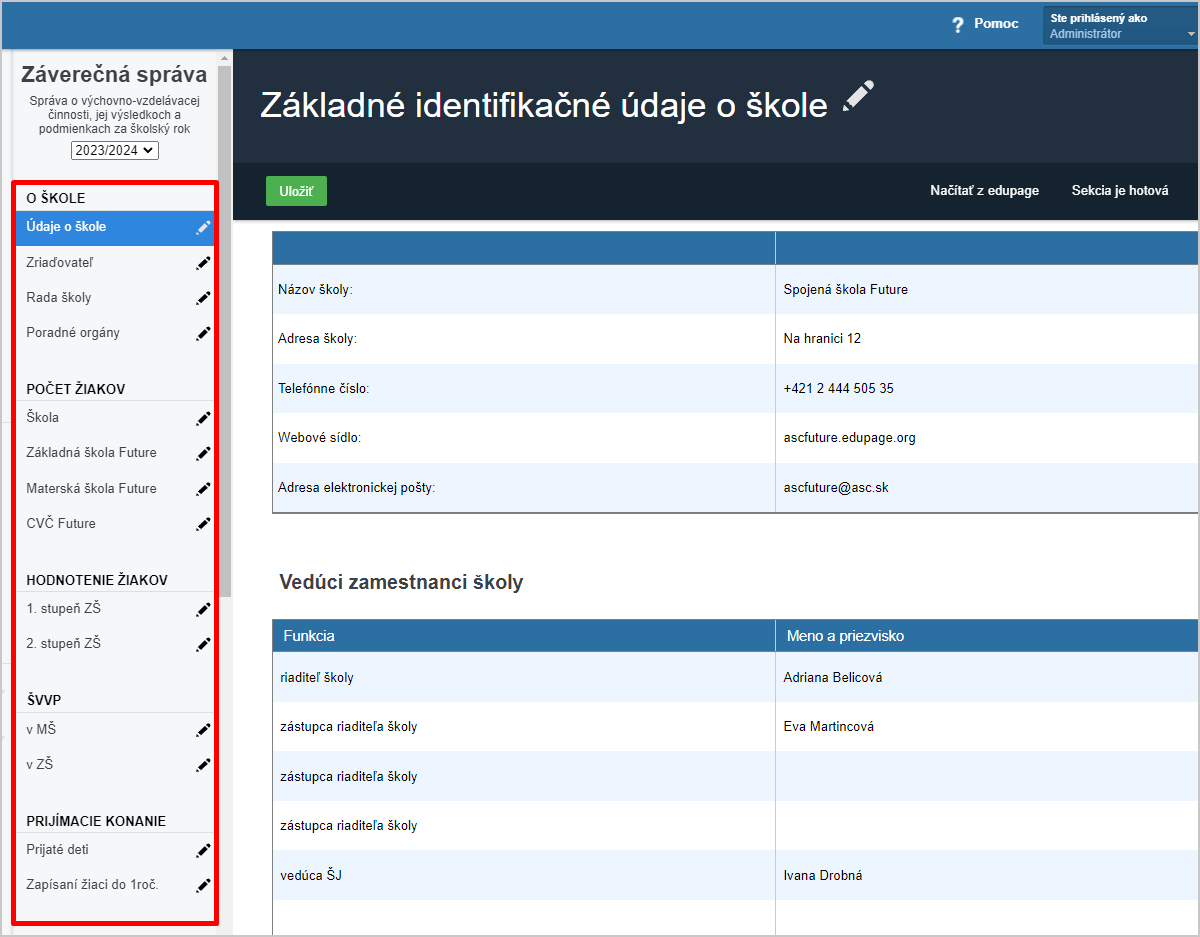Click pencil icon next to CVČ Future
The height and width of the screenshot is (937, 1200).
(203, 524)
